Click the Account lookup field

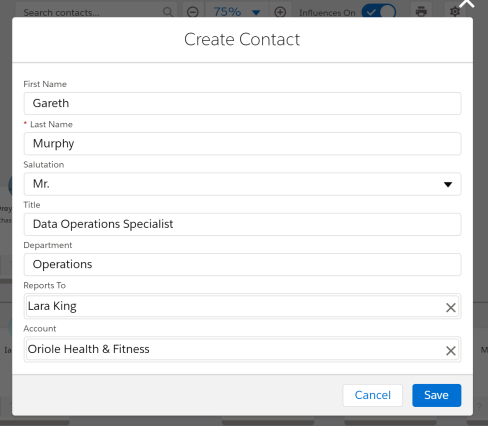click(x=242, y=349)
